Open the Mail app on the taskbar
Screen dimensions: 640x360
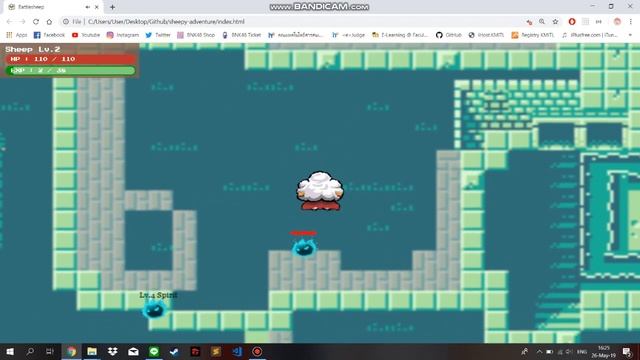point(133,351)
